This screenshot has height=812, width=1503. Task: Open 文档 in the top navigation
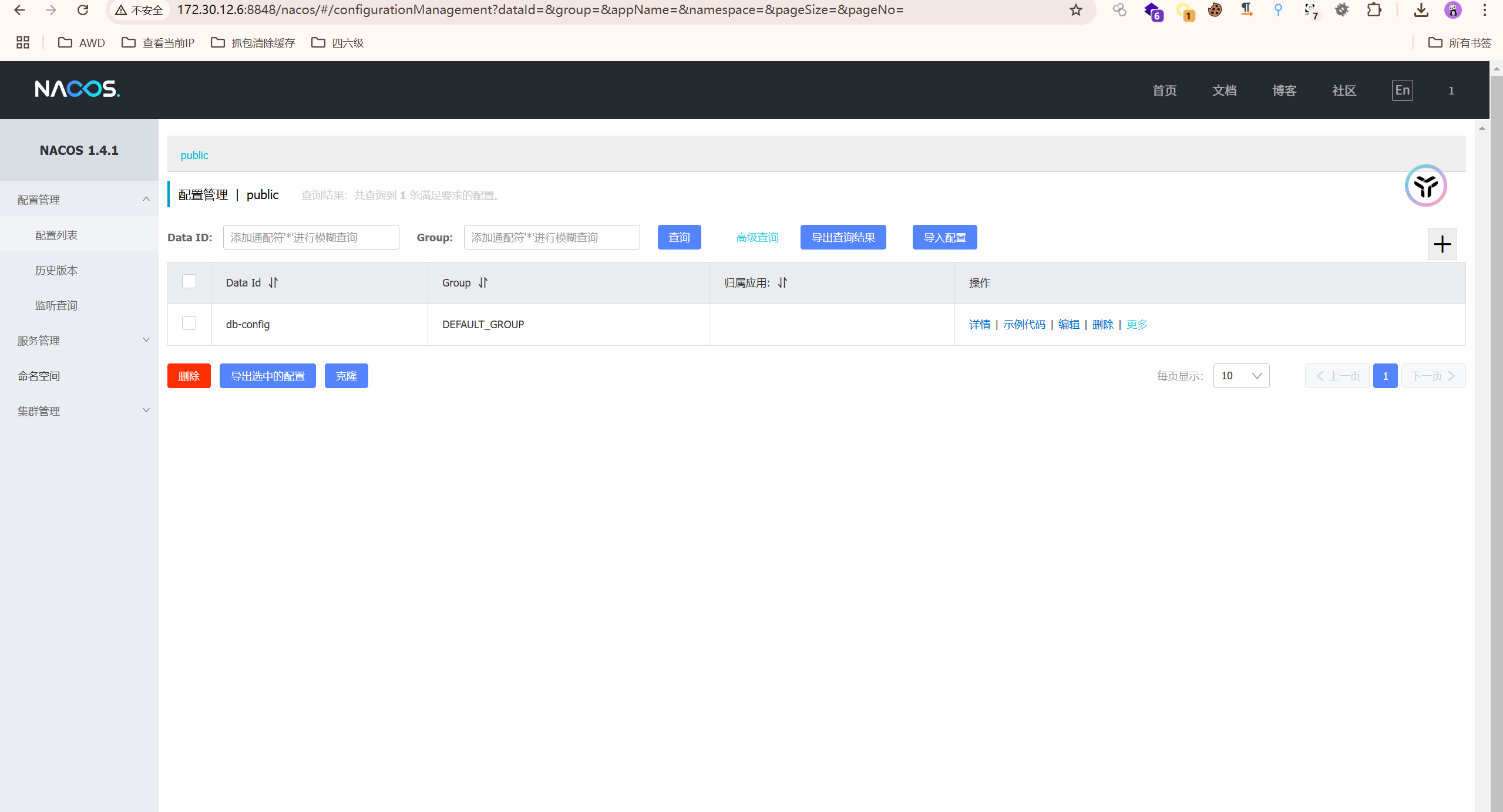tap(1224, 90)
